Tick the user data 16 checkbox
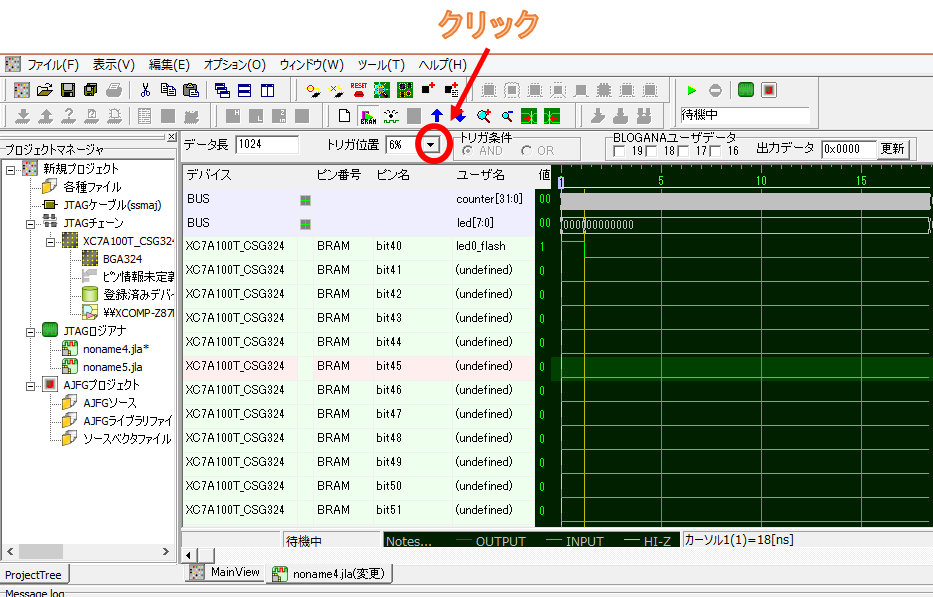The width and height of the screenshot is (933, 597). tap(716, 151)
